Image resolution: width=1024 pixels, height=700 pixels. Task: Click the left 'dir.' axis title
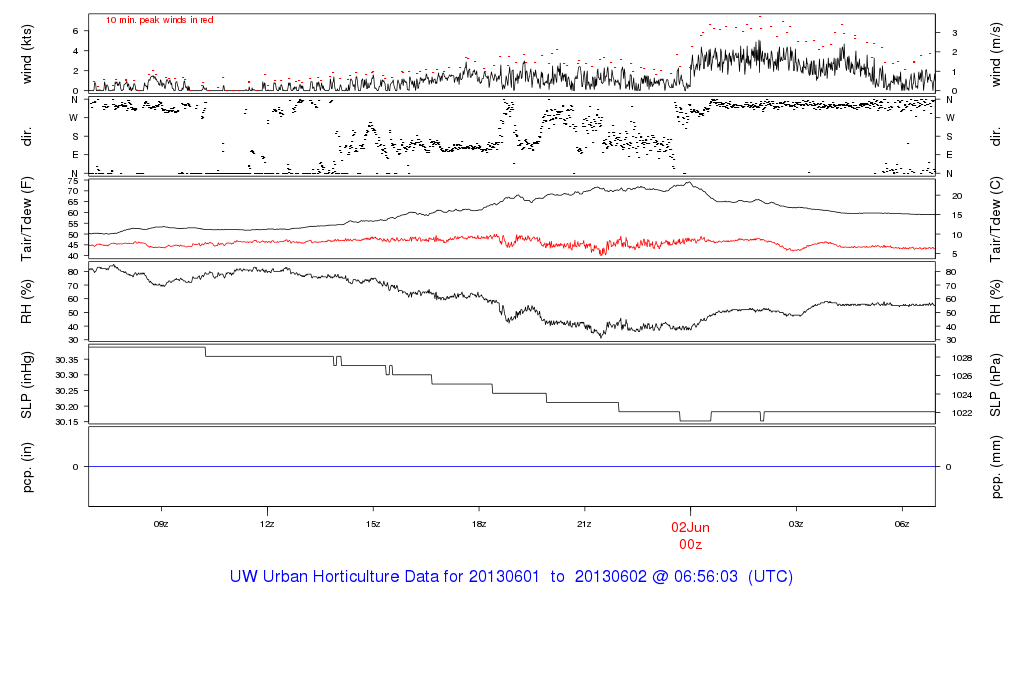pos(27,137)
